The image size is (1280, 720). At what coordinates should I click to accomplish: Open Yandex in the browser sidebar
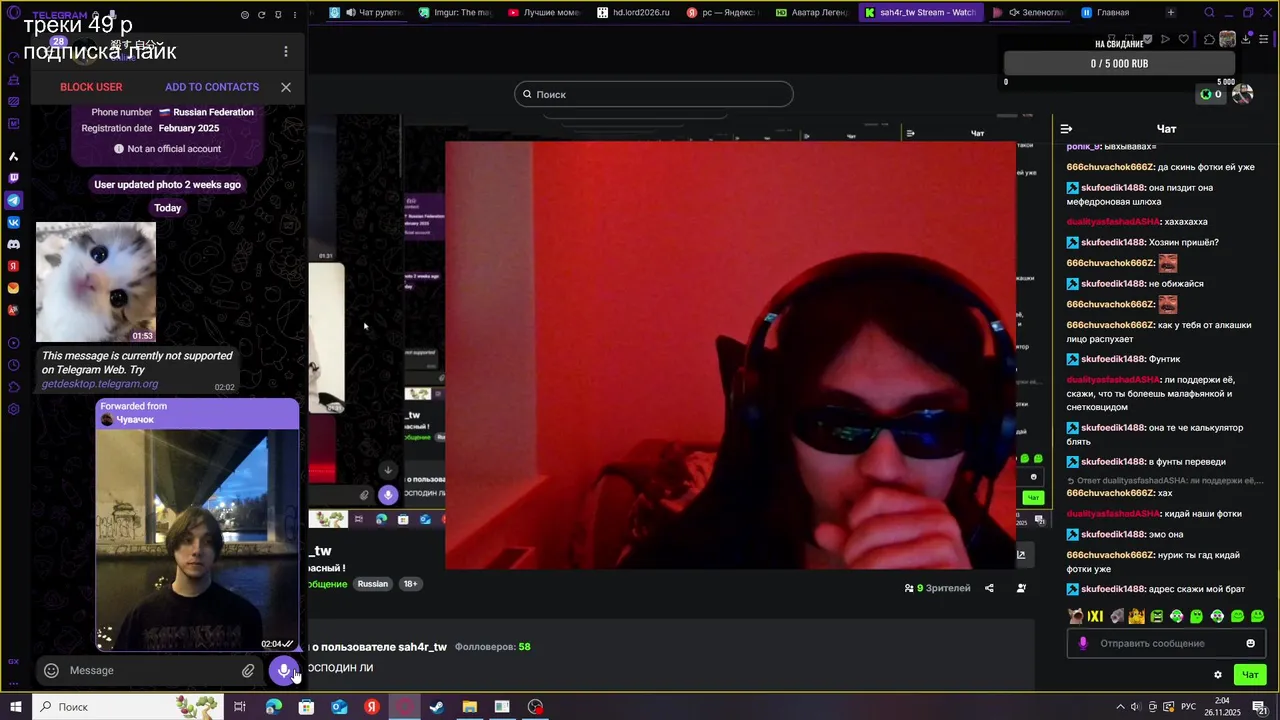[13, 266]
